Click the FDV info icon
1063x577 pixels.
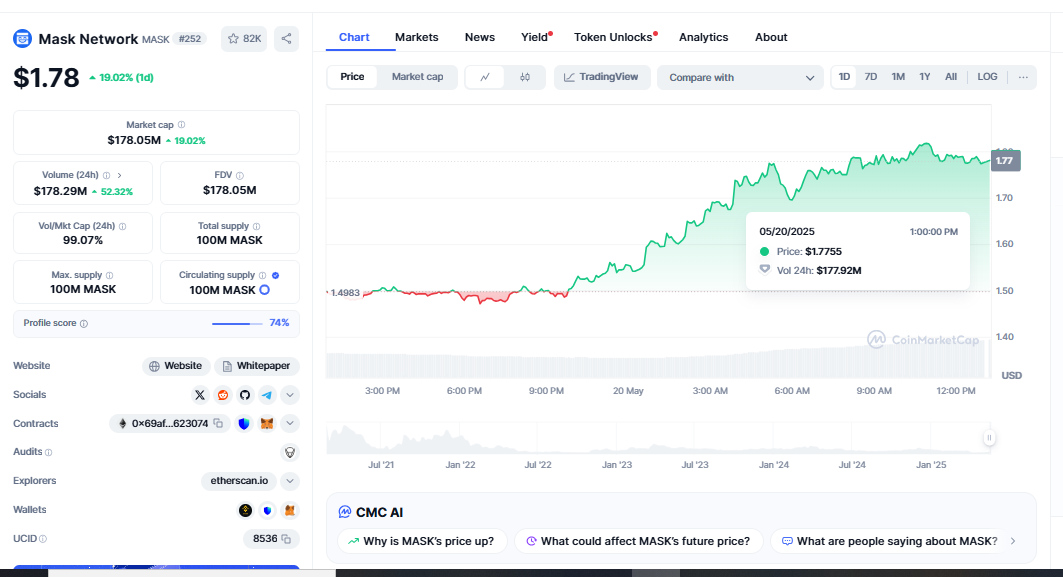click(240, 175)
